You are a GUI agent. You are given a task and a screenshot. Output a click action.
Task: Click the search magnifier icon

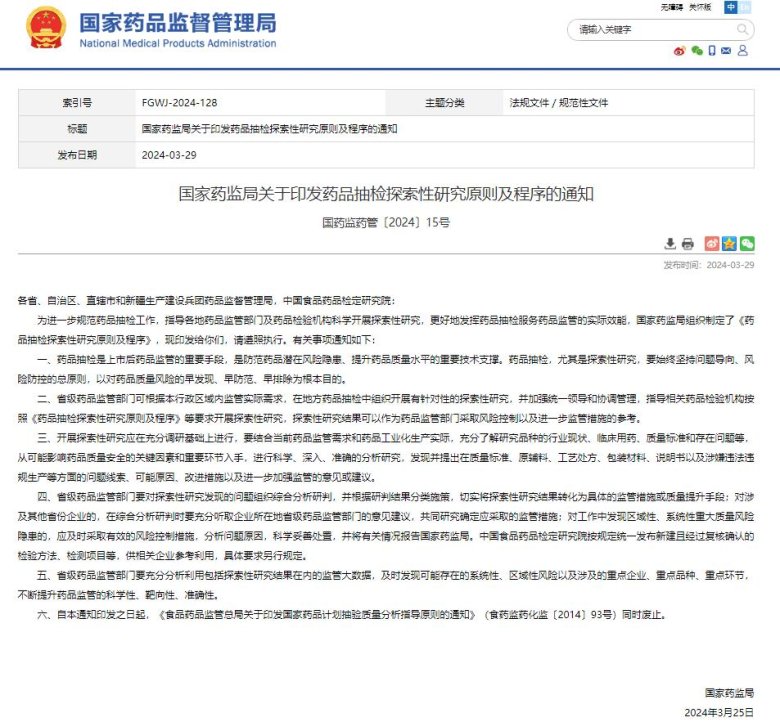[x=741, y=30]
